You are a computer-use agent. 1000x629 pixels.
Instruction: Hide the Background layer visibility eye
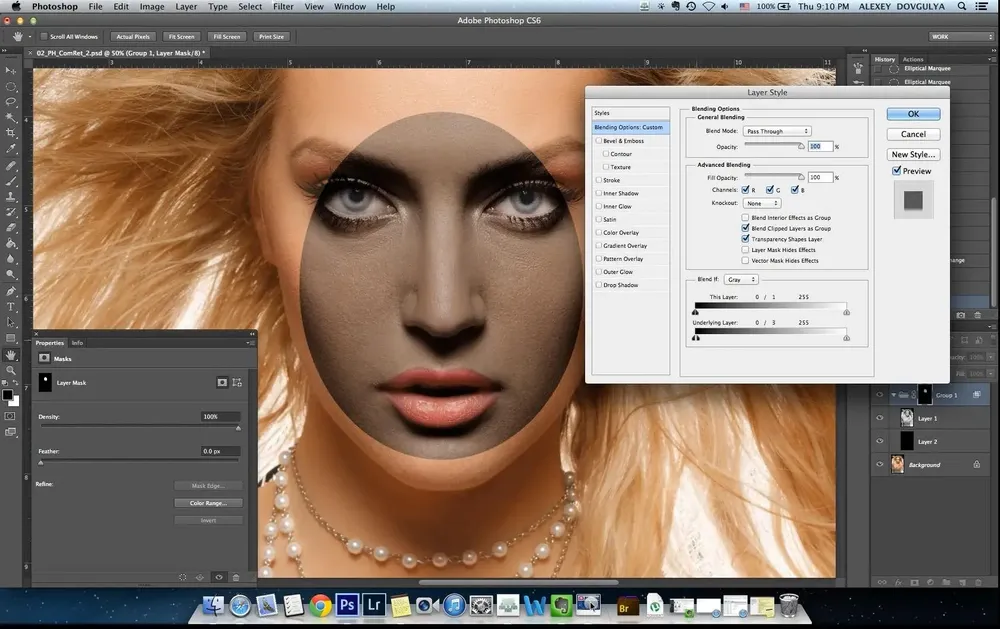[x=880, y=465]
